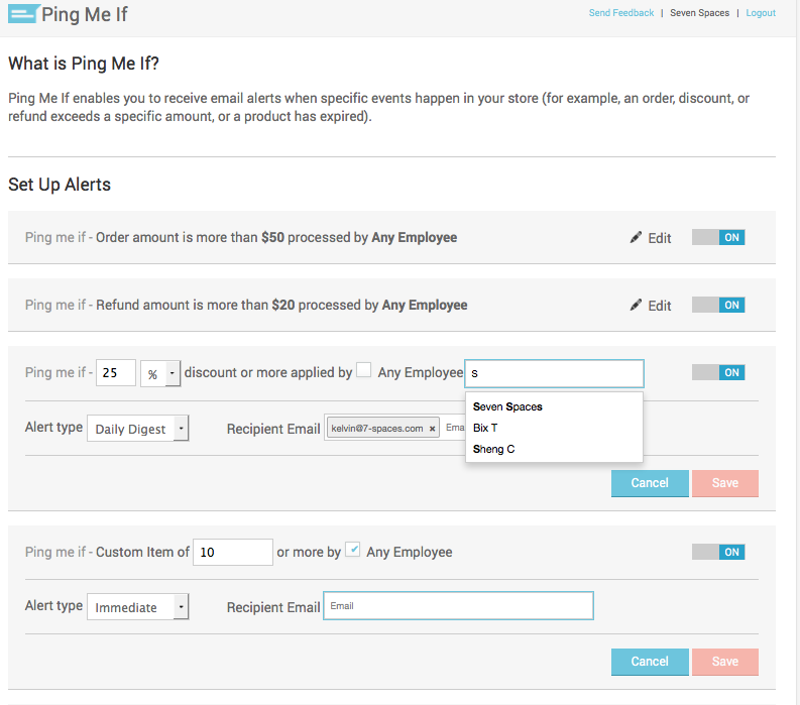This screenshot has height=705, width=800.
Task: Click pencil Edit icon for Refund amount alert
Action: pyautogui.click(x=635, y=305)
